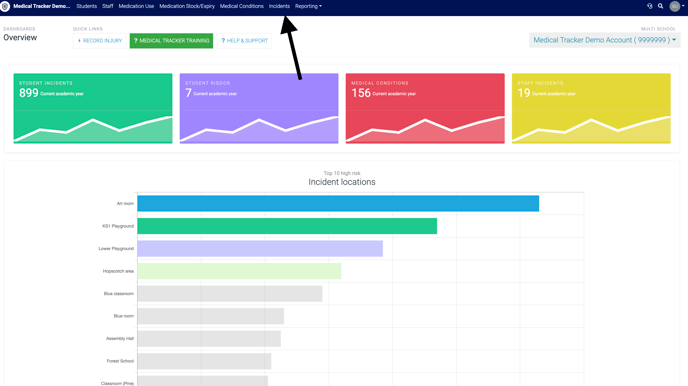Open the Staff Incidents 19 card
The width and height of the screenshot is (688, 386).
[591, 108]
